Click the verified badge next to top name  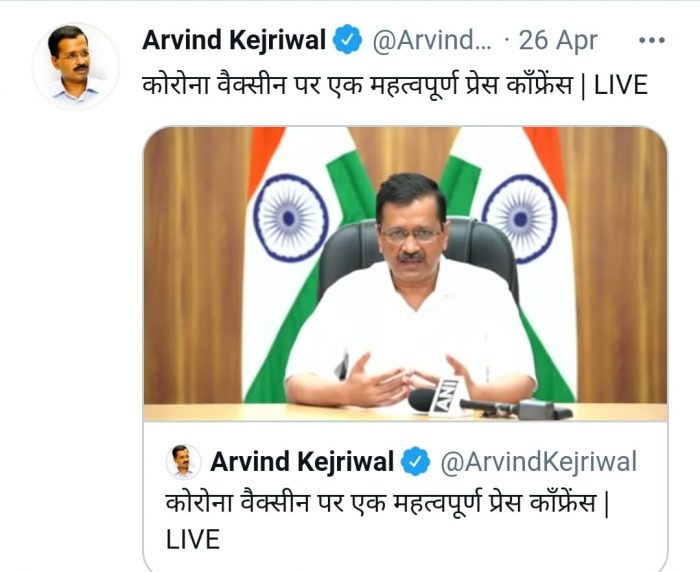(347, 40)
